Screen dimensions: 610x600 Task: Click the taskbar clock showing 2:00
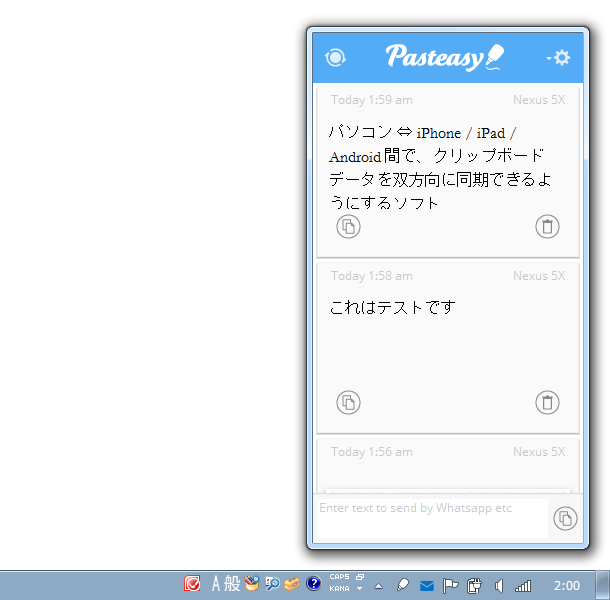(567, 585)
